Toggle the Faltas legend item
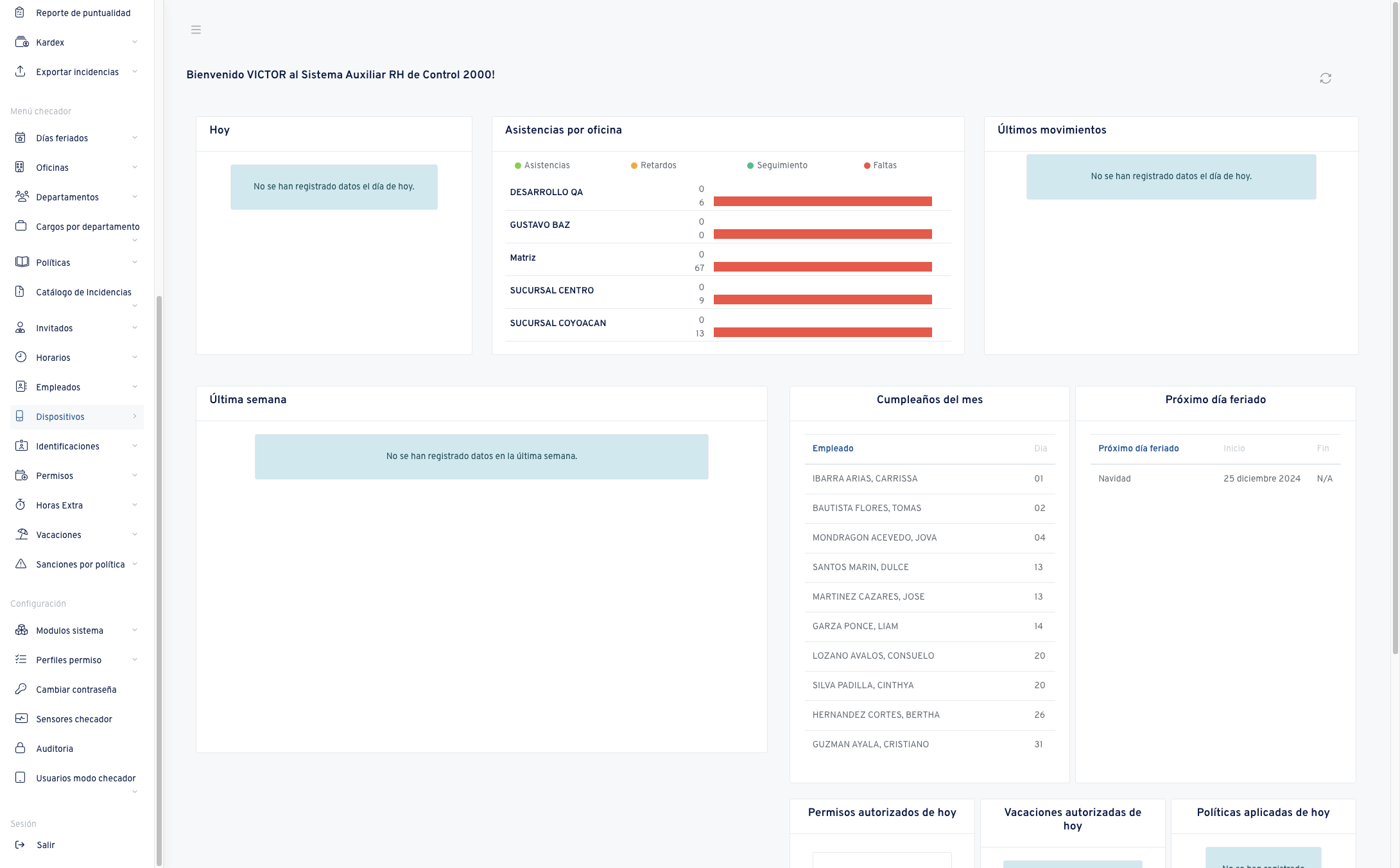1400x868 pixels. click(x=880, y=166)
